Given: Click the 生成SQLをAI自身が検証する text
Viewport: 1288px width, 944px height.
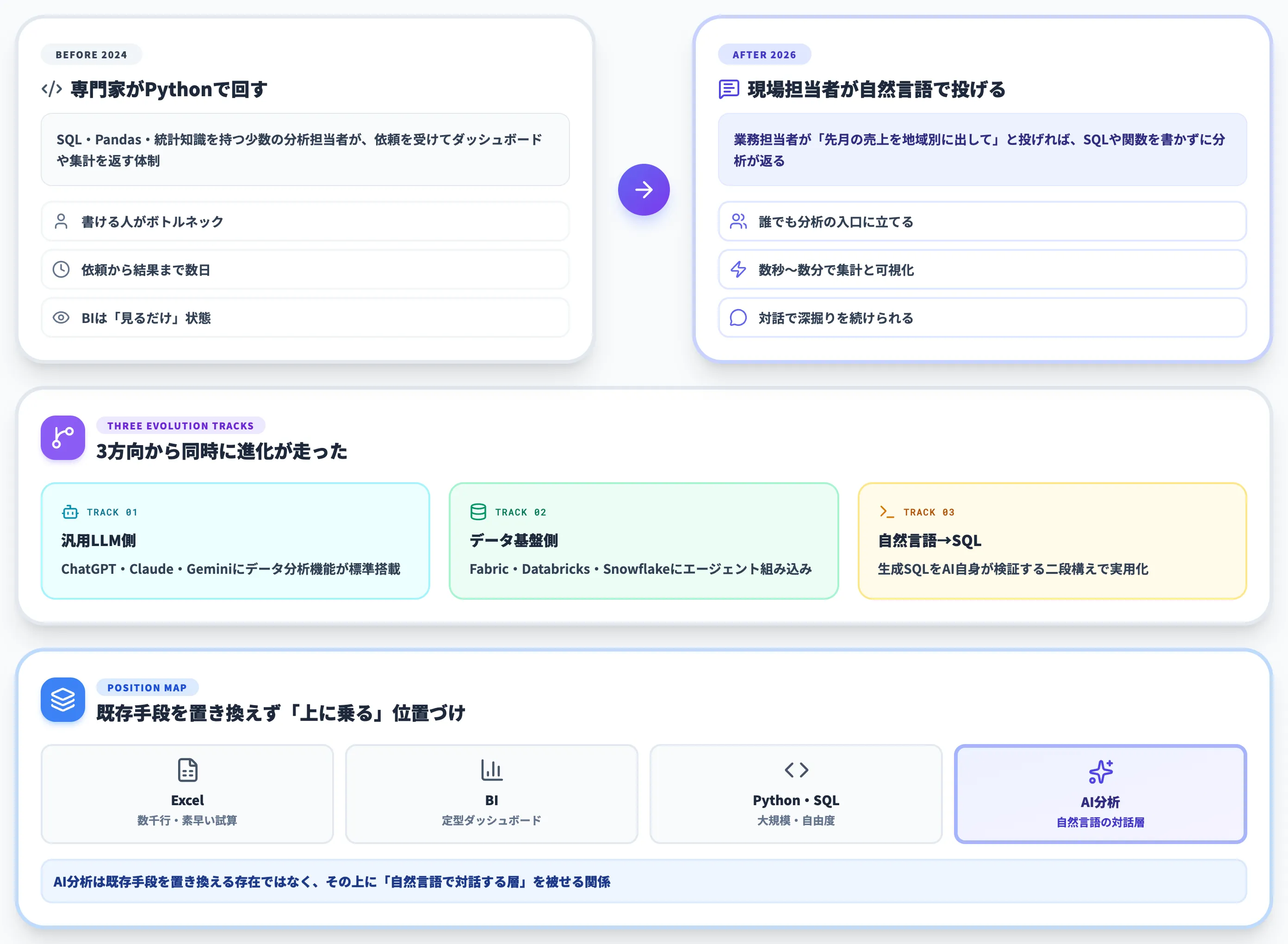Looking at the screenshot, I should (x=1013, y=569).
